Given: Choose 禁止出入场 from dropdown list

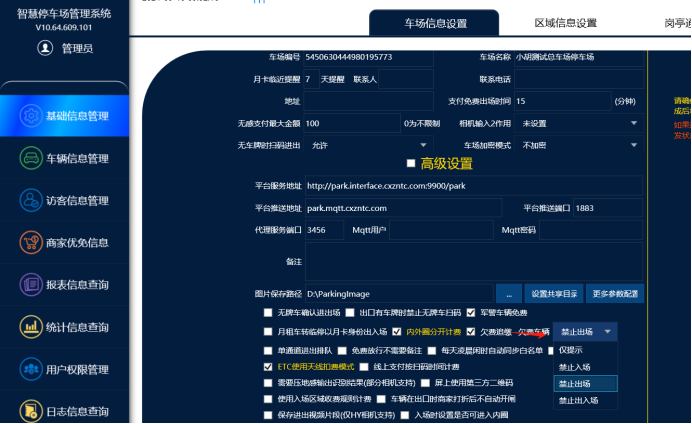Looking at the screenshot, I should [585, 401].
